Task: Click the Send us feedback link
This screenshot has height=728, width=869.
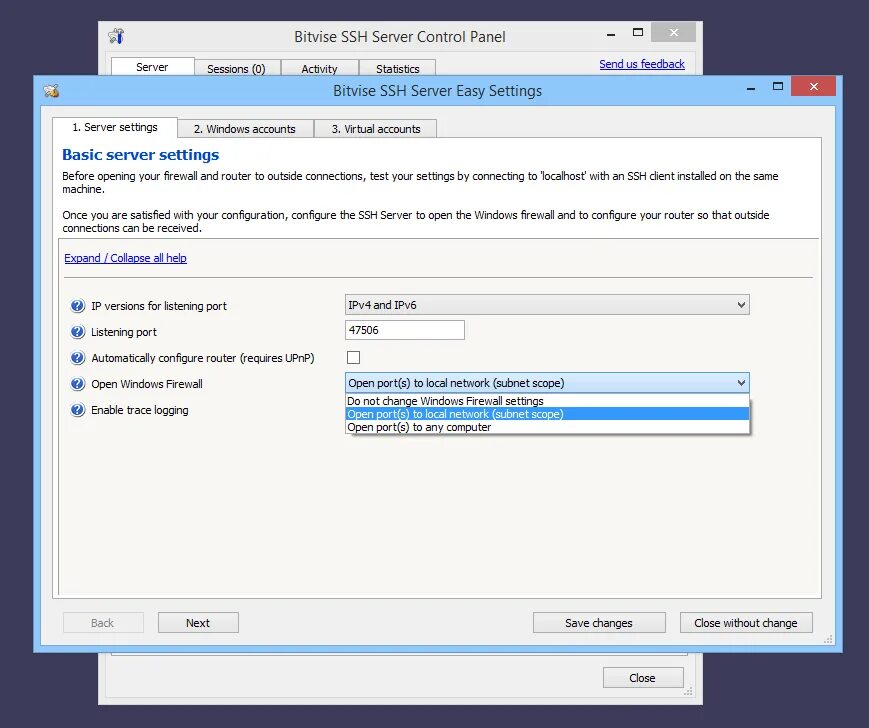Action: pos(642,64)
